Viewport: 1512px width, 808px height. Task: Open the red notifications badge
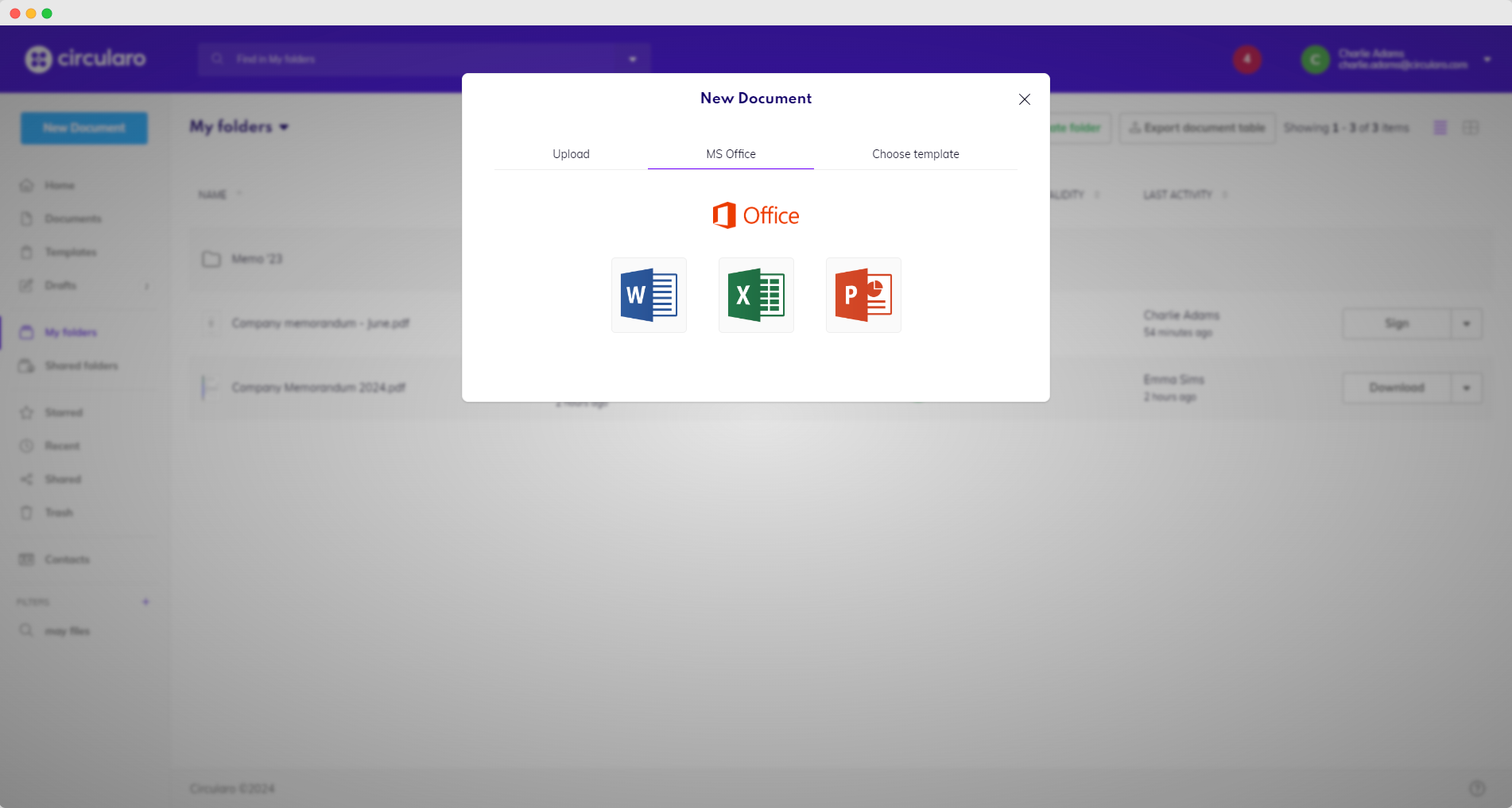coord(1247,59)
